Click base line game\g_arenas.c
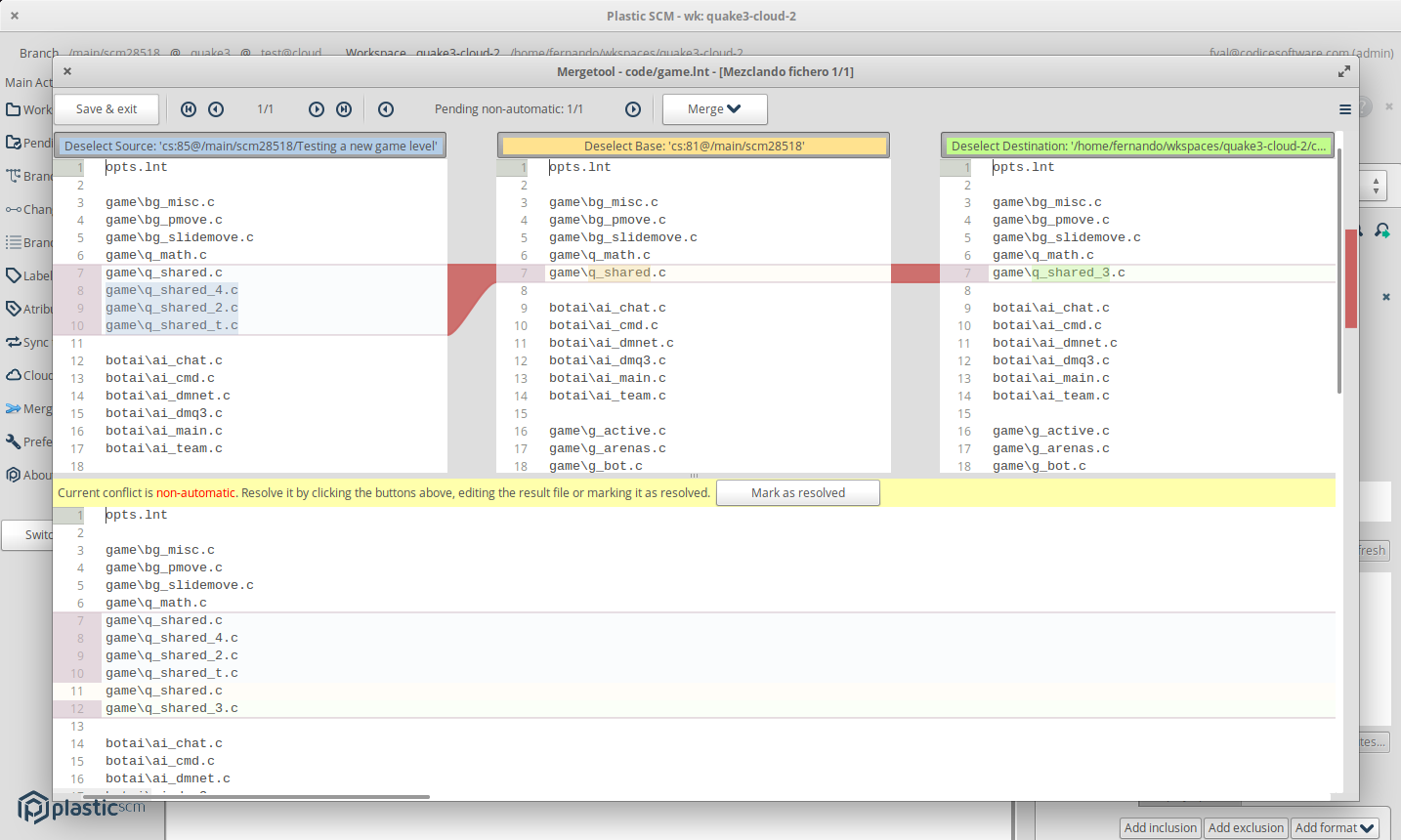 pyautogui.click(x=608, y=448)
